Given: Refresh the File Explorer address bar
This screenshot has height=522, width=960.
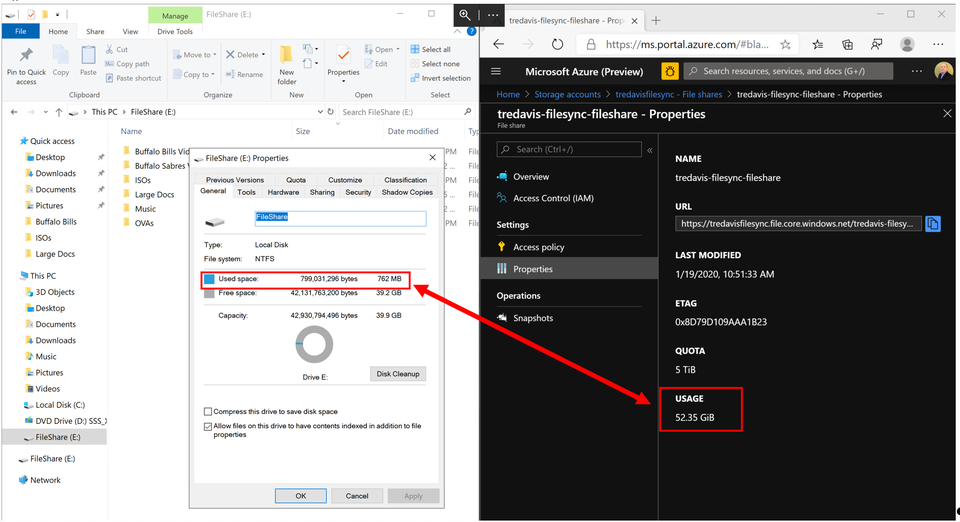Looking at the screenshot, I should [x=331, y=112].
